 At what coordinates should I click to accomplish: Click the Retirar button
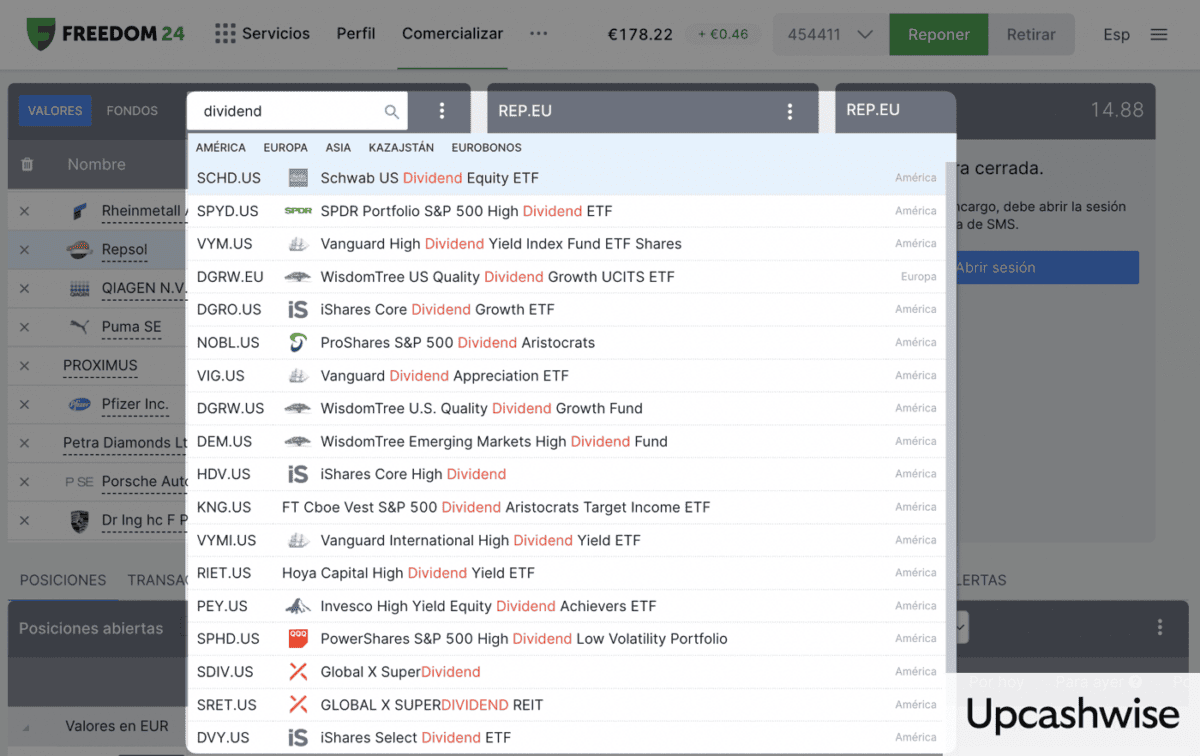tap(1031, 34)
